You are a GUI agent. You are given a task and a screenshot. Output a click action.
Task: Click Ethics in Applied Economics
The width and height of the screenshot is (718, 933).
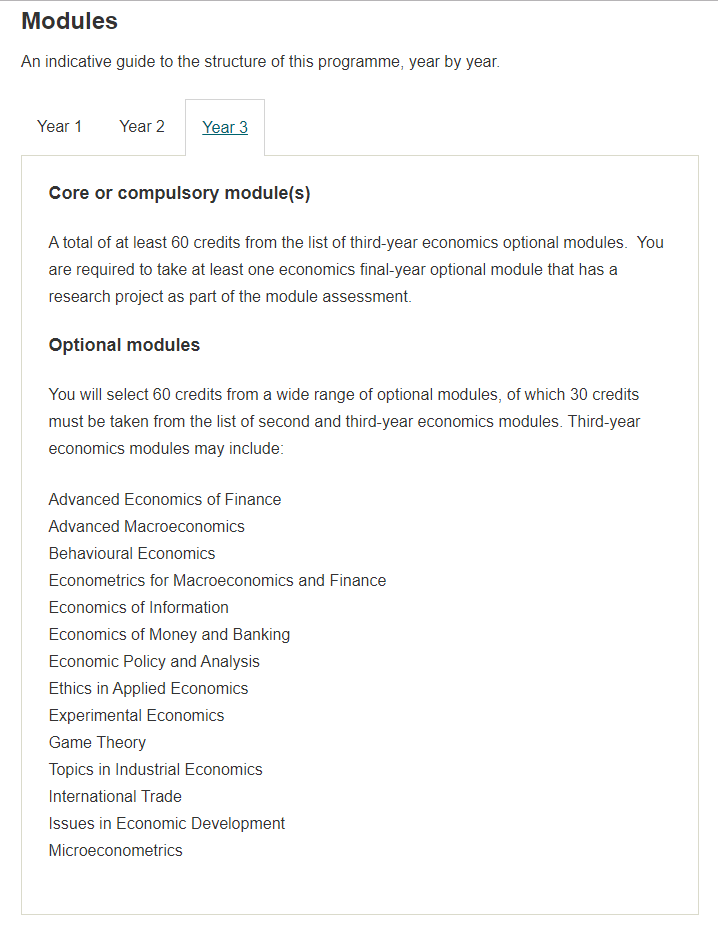pos(148,688)
